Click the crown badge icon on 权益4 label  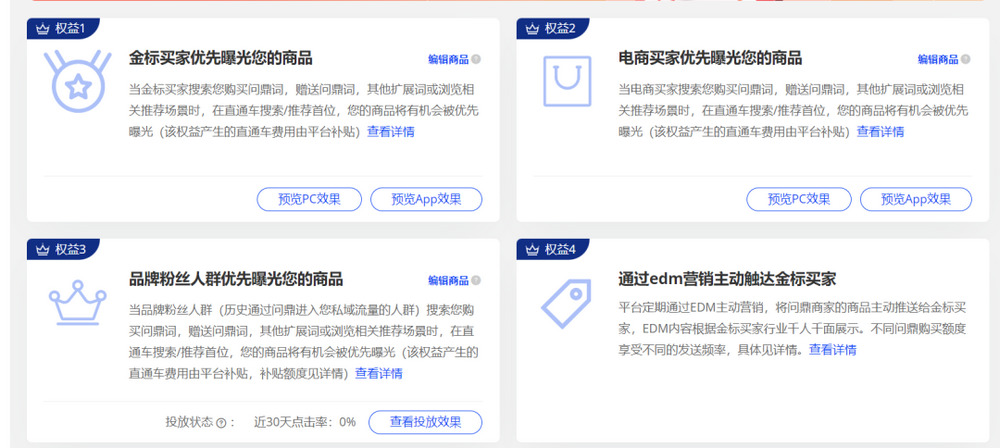click(533, 250)
